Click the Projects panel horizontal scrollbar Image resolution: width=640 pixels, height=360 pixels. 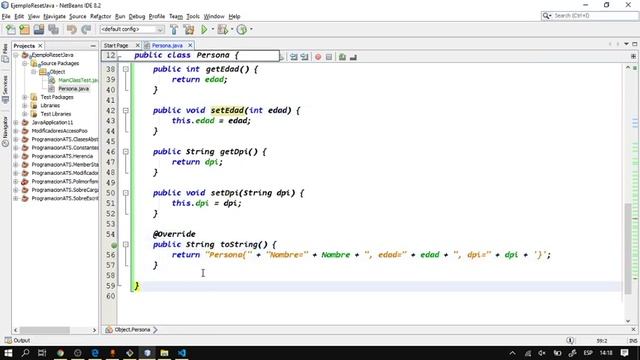point(44,330)
